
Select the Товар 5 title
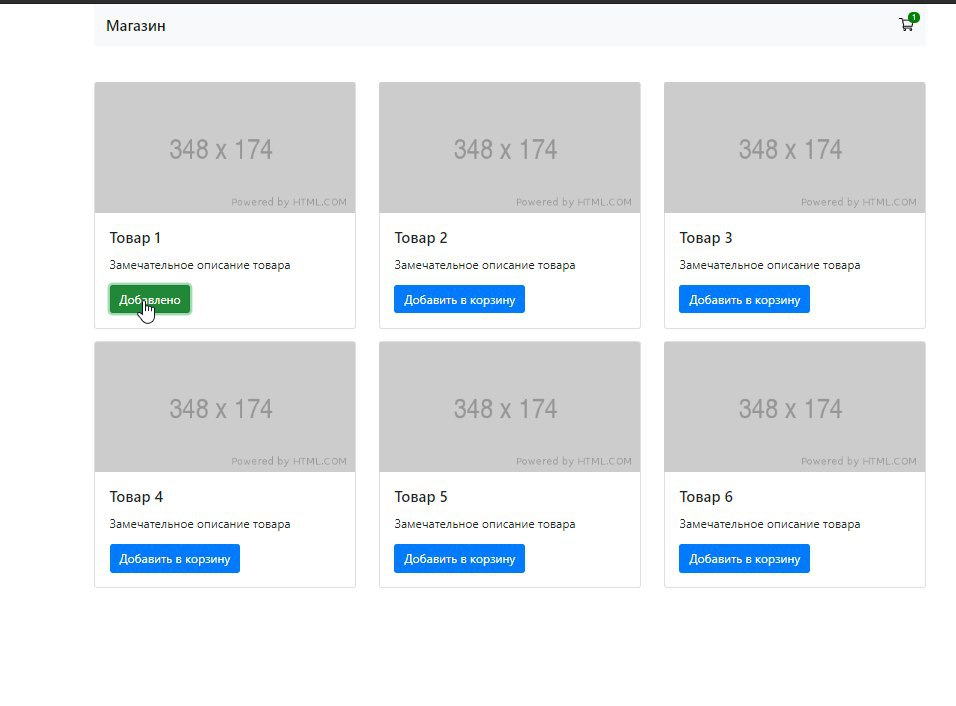click(x=421, y=497)
